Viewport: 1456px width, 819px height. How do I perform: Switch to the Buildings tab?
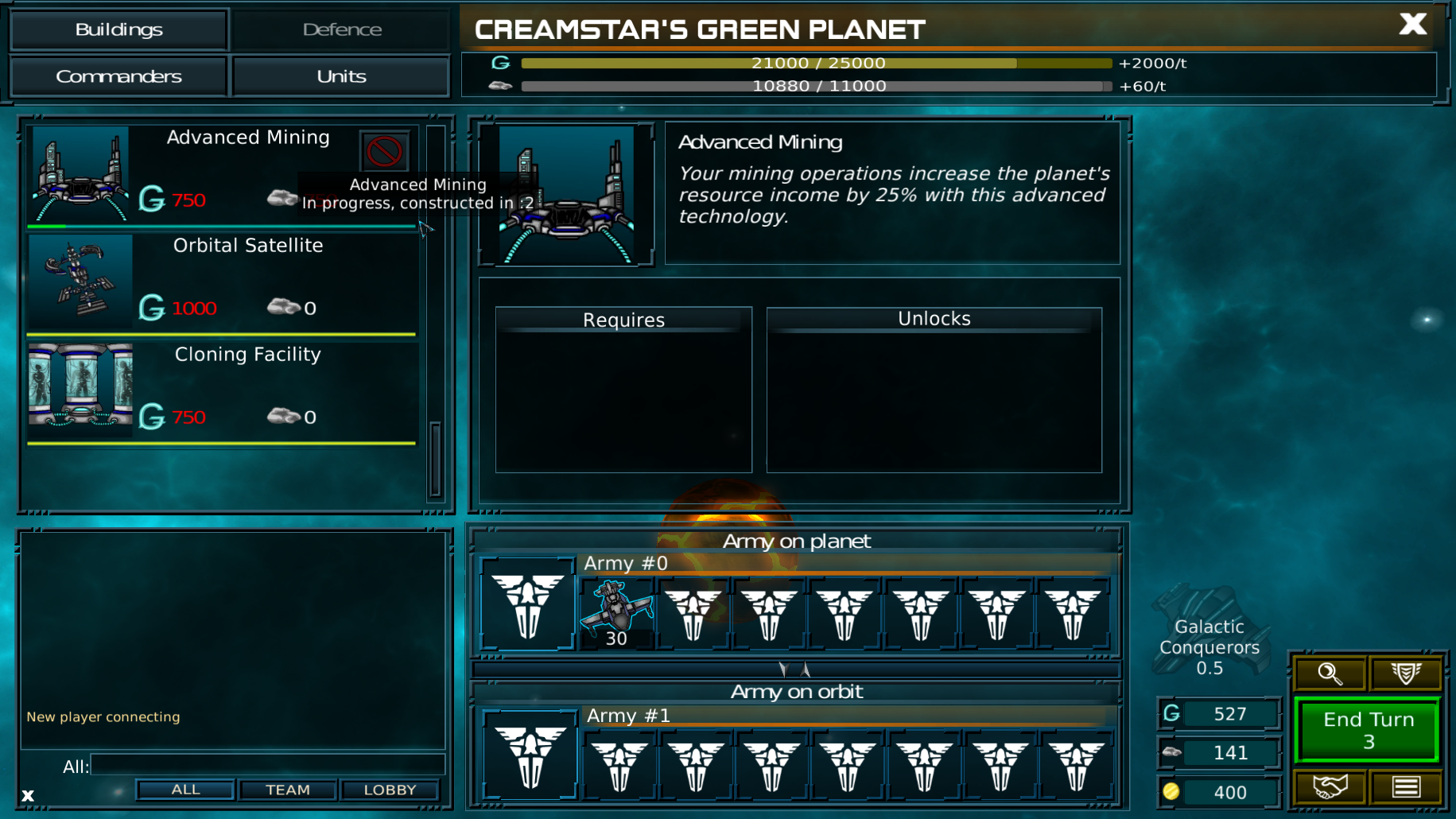click(119, 29)
